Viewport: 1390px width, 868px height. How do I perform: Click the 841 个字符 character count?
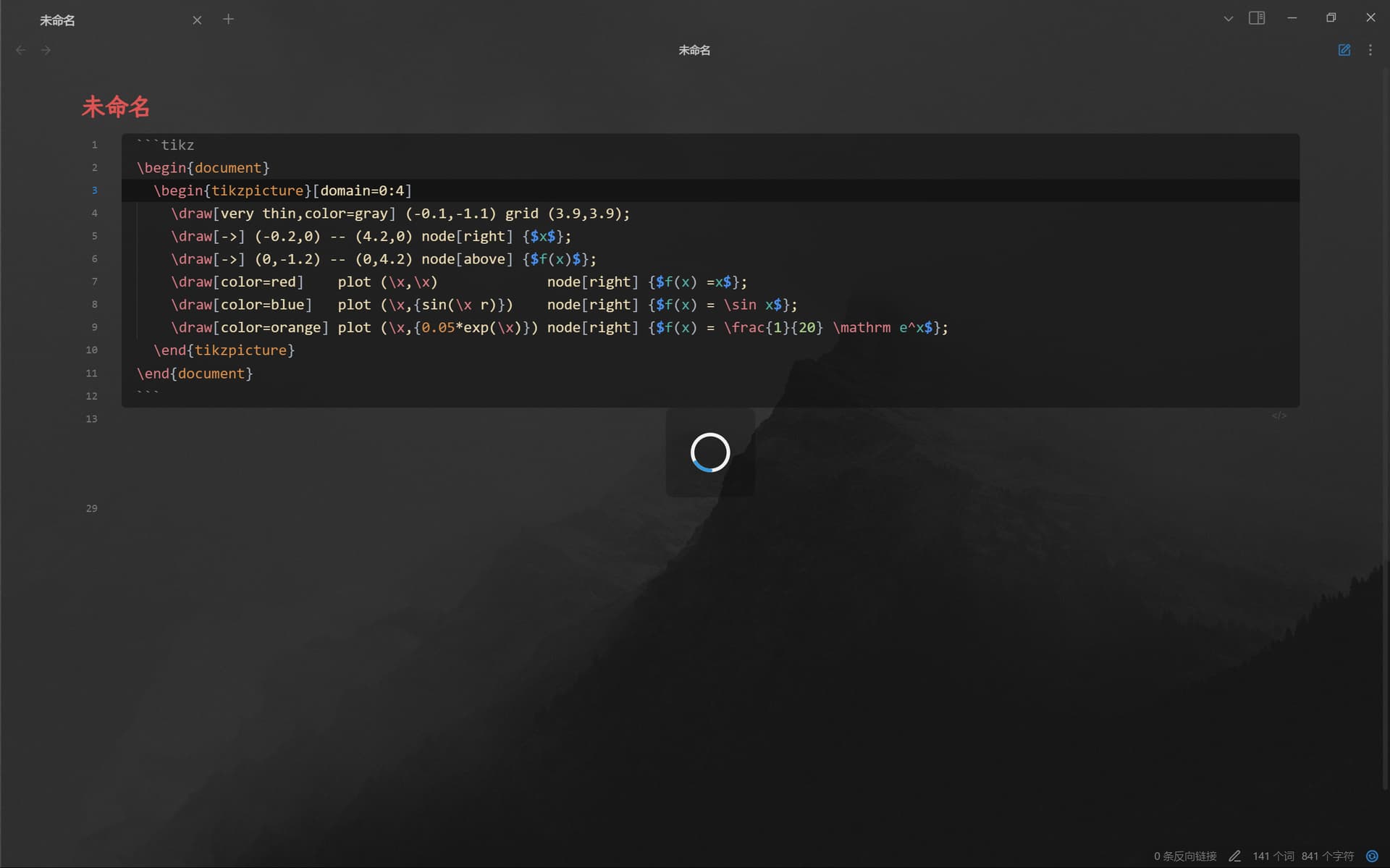1327,856
